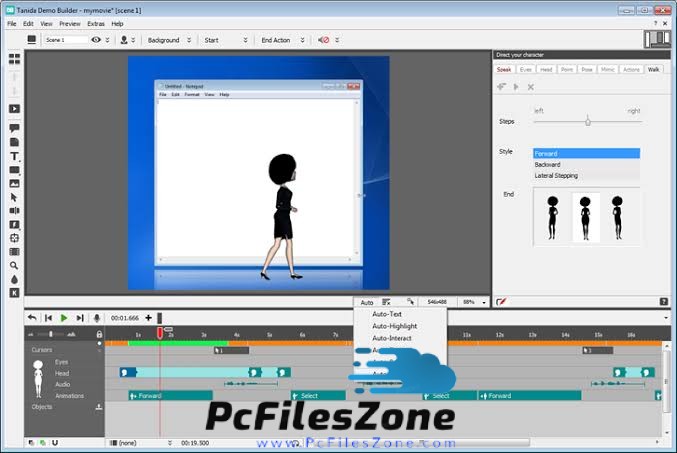Toggle the scene visibility eye icon
This screenshot has height=453, width=677.
pos(97,40)
